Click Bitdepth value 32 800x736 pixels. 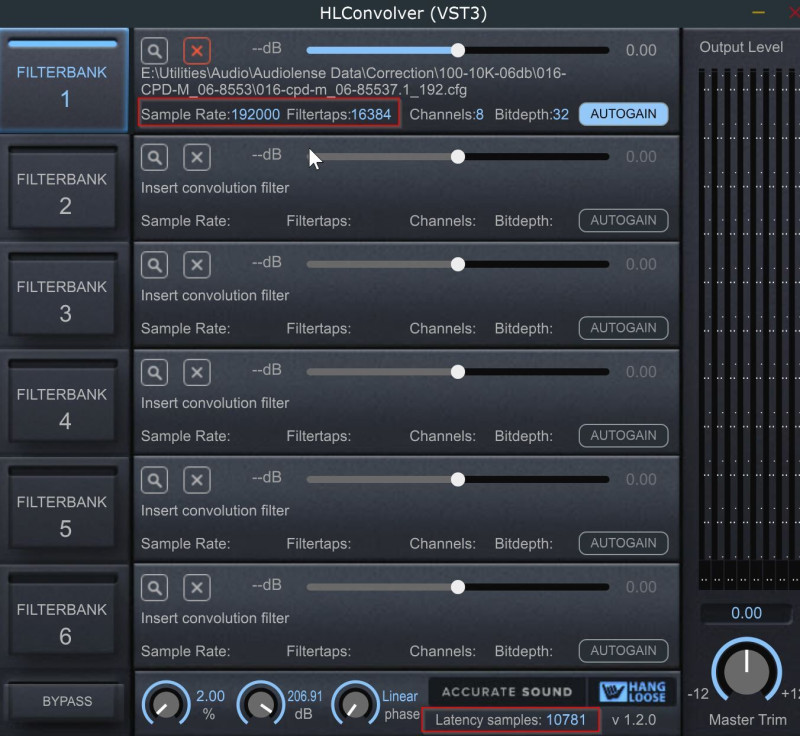click(561, 114)
